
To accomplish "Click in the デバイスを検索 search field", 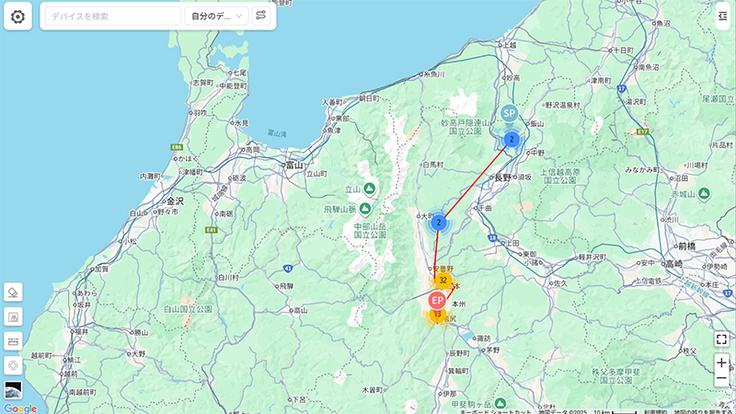I will click(113, 16).
